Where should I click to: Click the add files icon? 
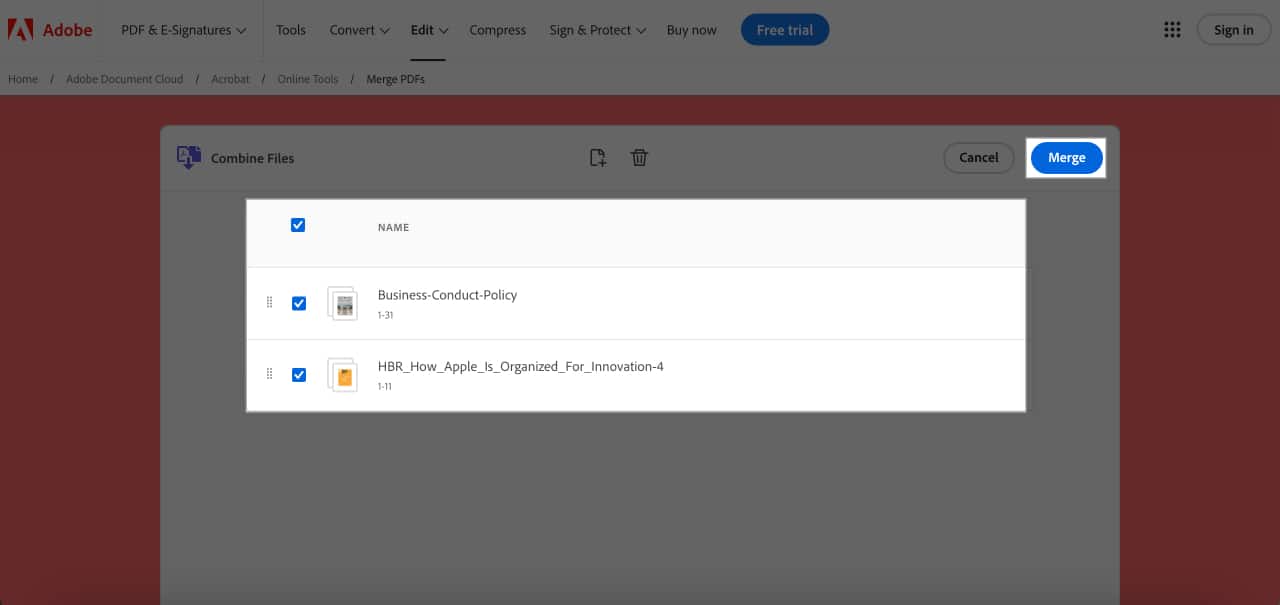(598, 157)
